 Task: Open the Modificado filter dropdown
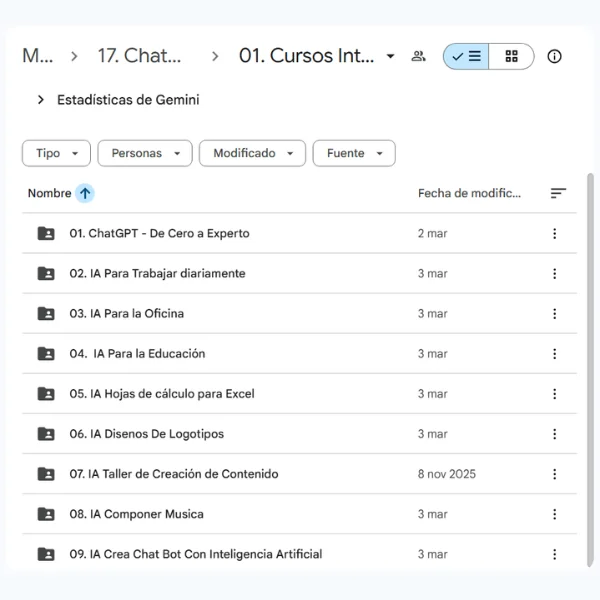tap(252, 153)
